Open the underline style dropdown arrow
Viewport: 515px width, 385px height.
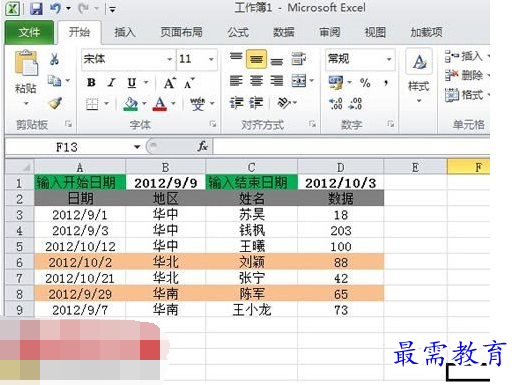pyautogui.click(x=146, y=83)
